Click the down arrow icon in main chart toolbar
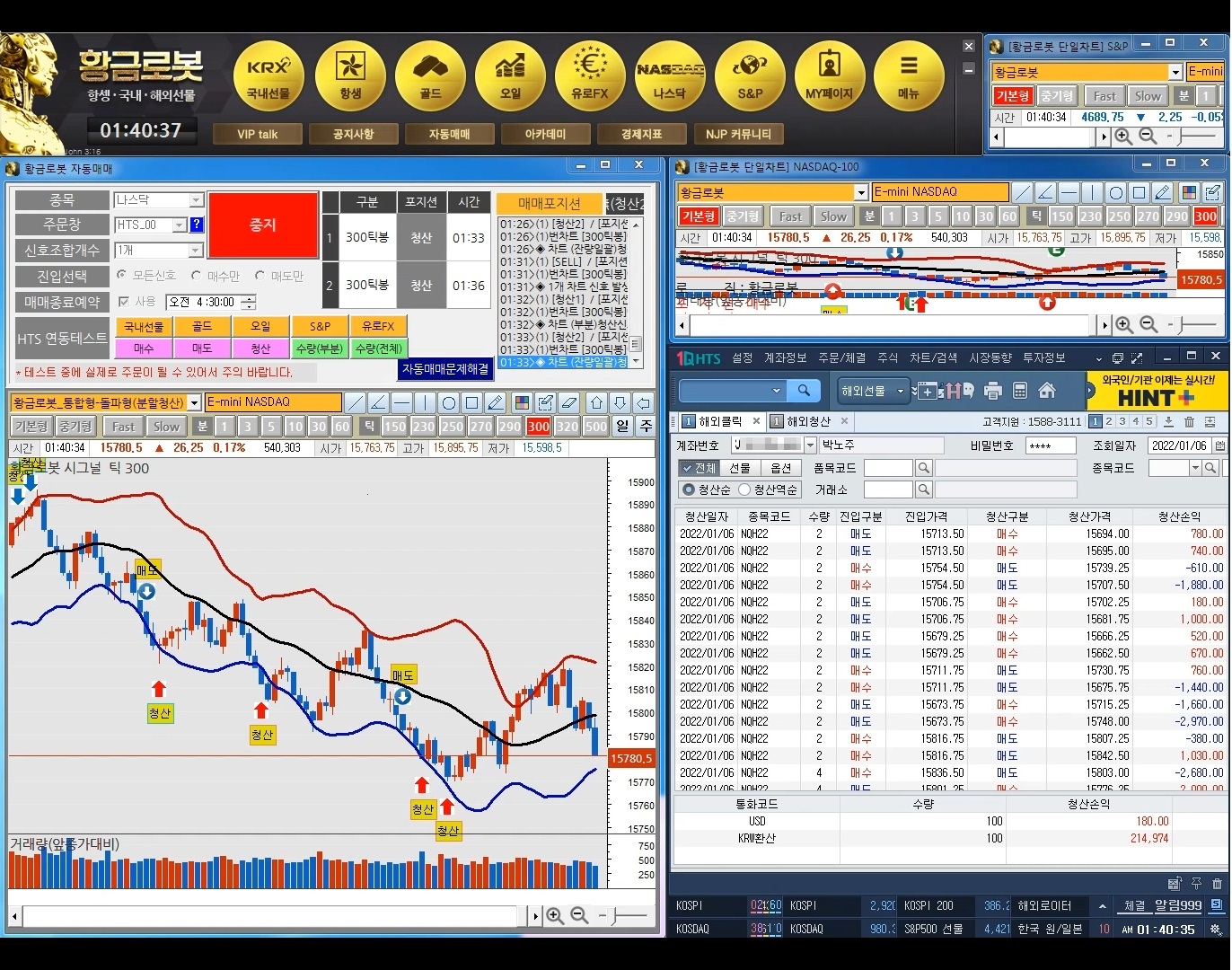Image resolution: width=1232 pixels, height=970 pixels. (620, 402)
